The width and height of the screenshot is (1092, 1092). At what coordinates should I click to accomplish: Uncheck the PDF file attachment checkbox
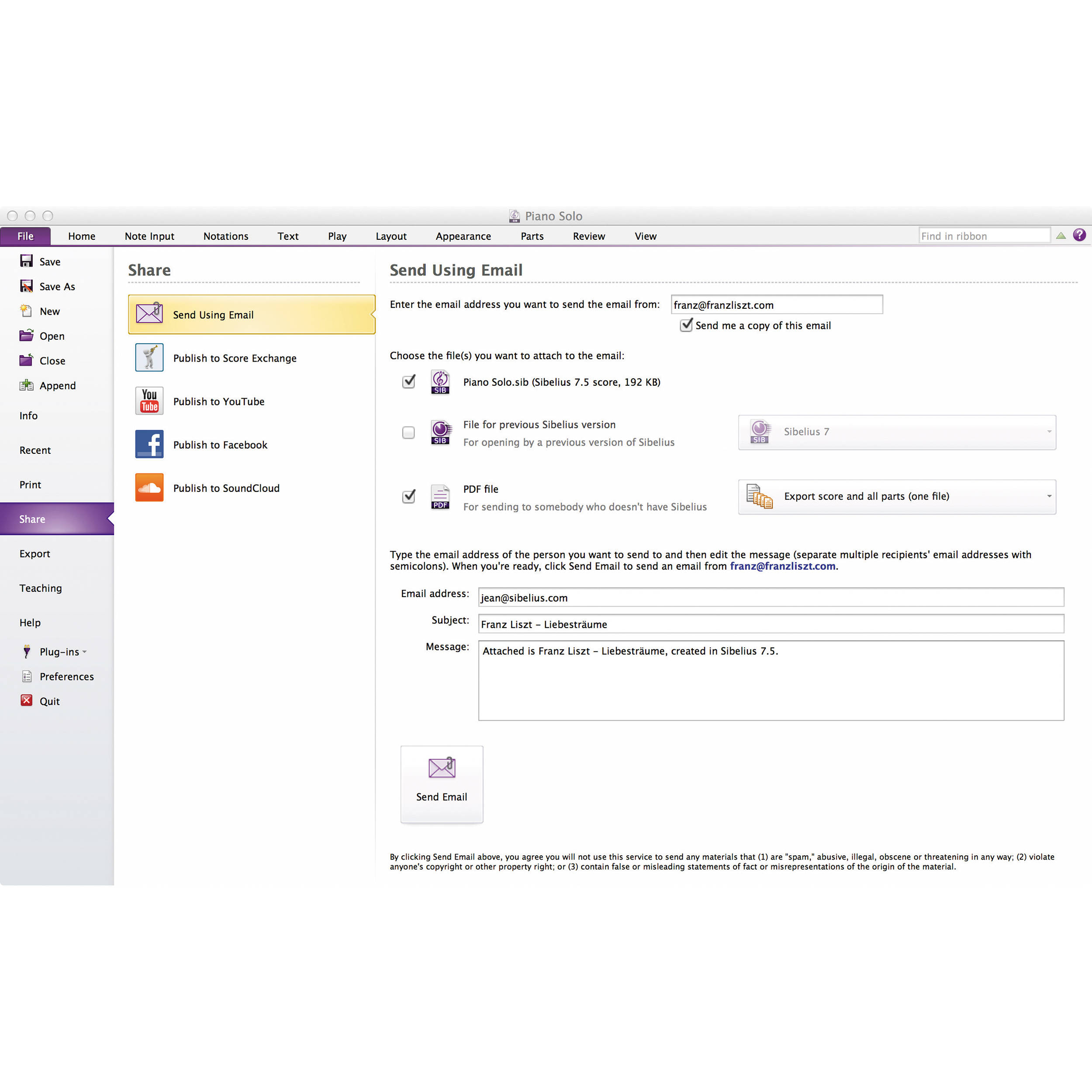(x=408, y=496)
